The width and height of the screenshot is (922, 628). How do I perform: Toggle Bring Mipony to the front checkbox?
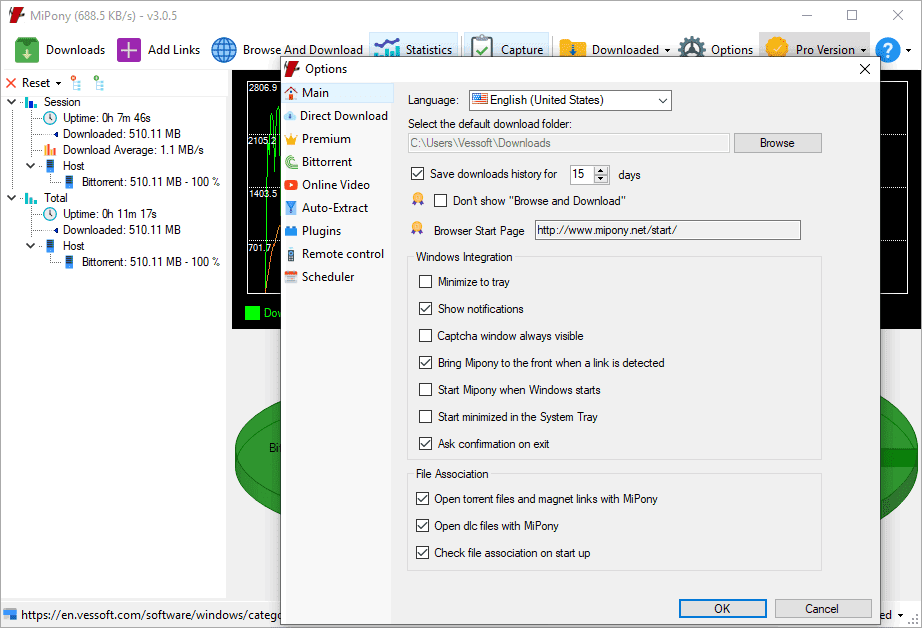[x=425, y=363]
